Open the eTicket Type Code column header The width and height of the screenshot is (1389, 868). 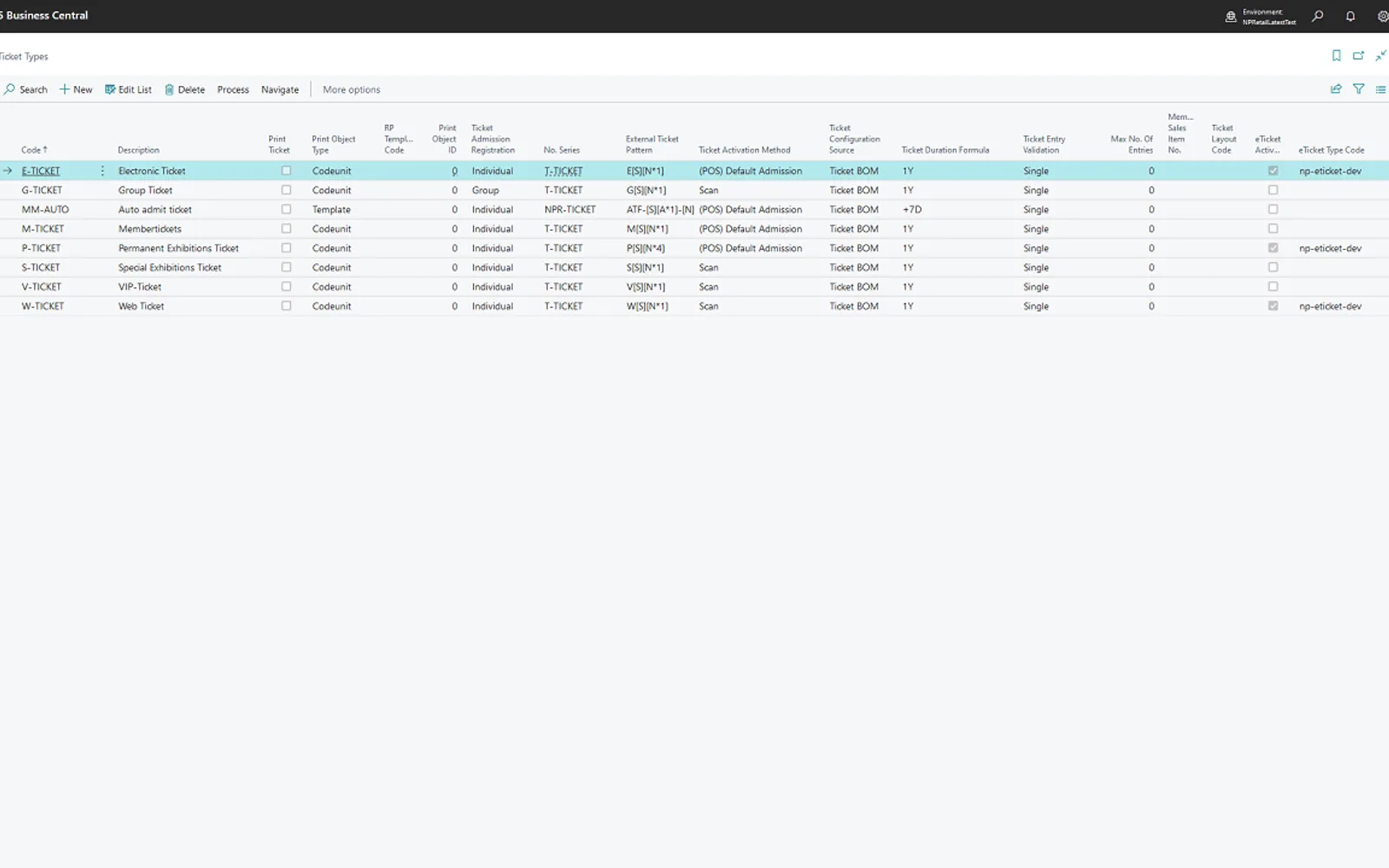(x=1332, y=150)
